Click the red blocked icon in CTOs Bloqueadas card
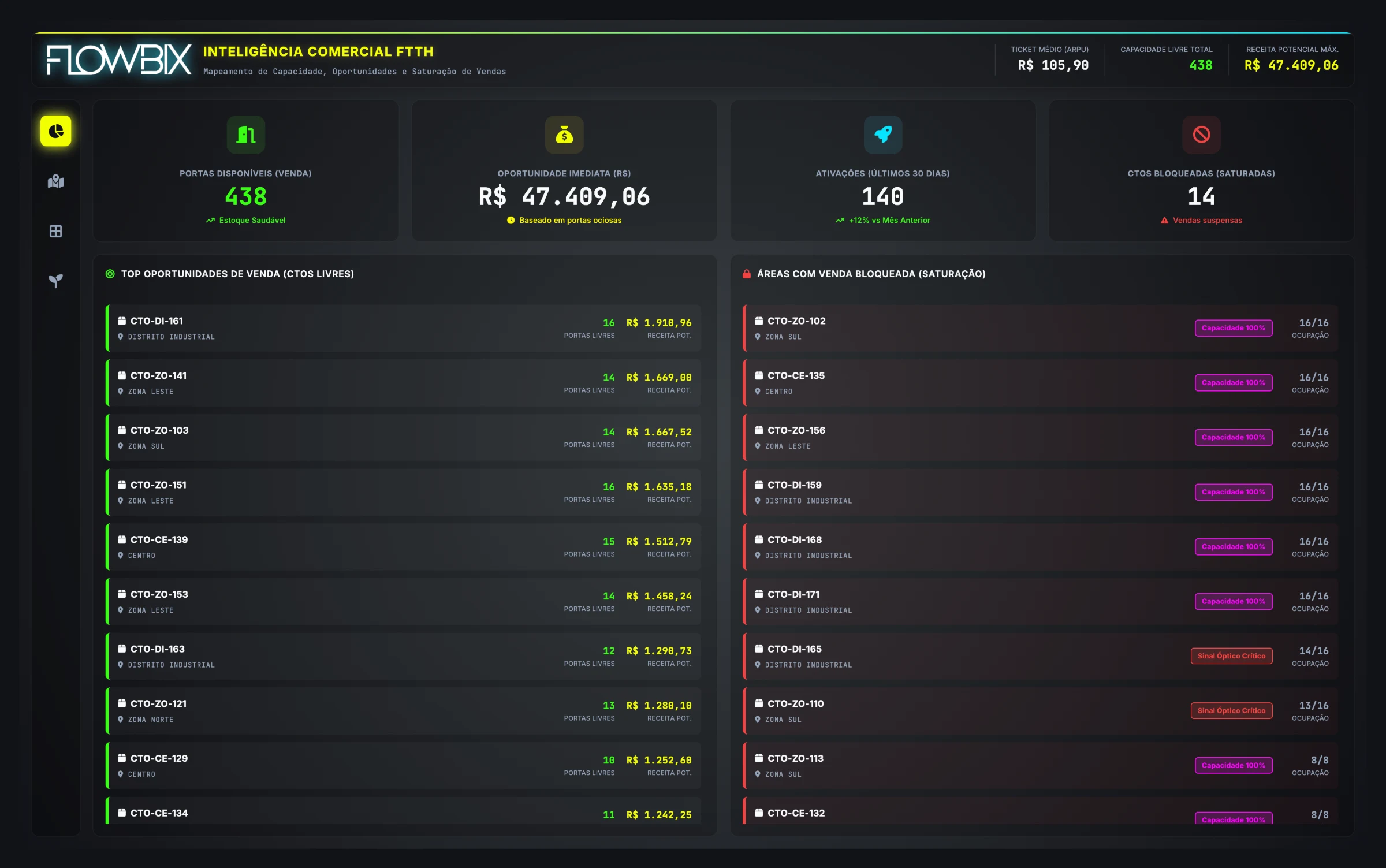The height and width of the screenshot is (868, 1386). coord(1202,135)
